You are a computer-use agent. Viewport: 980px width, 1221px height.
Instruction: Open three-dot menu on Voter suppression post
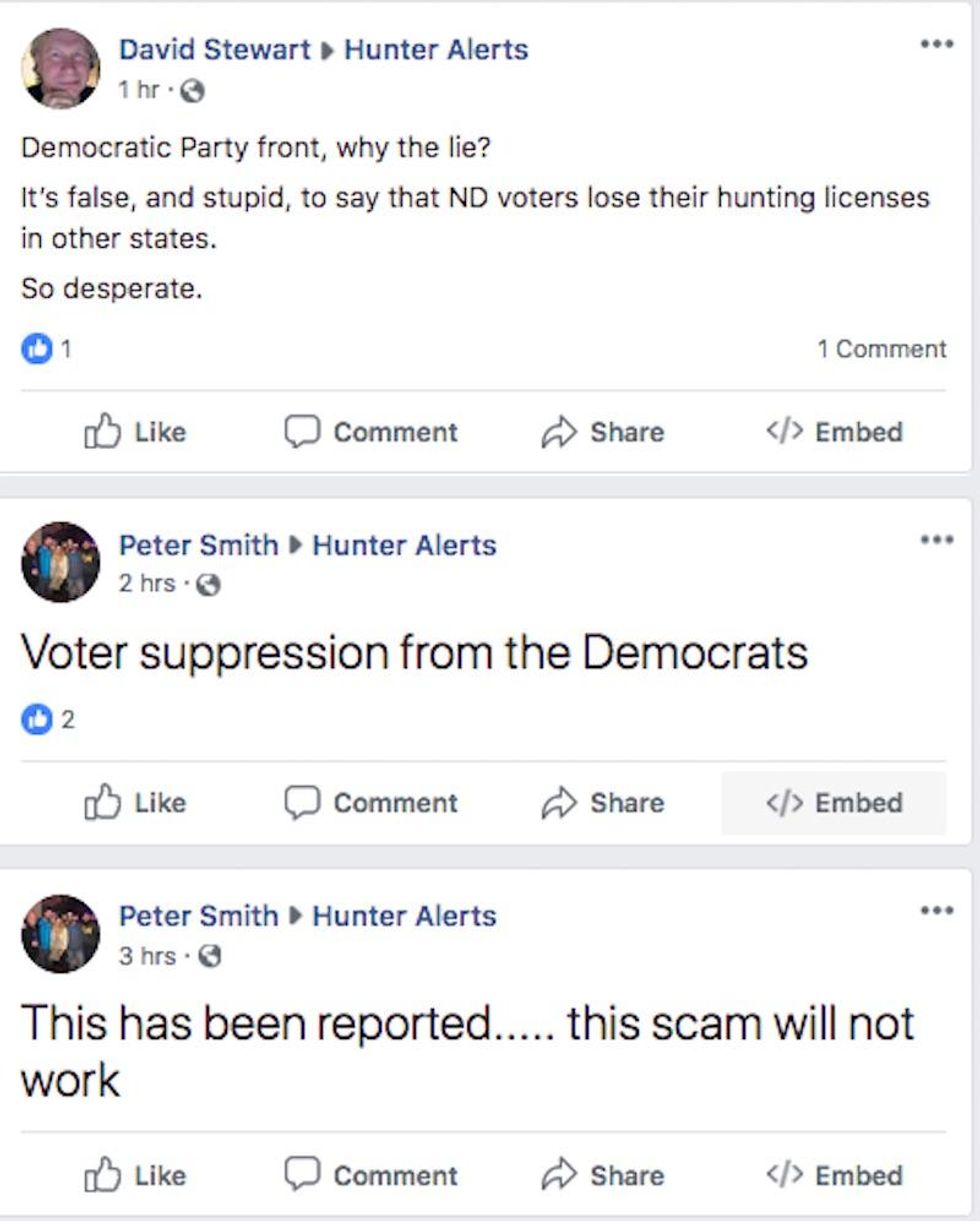pyautogui.click(x=937, y=540)
